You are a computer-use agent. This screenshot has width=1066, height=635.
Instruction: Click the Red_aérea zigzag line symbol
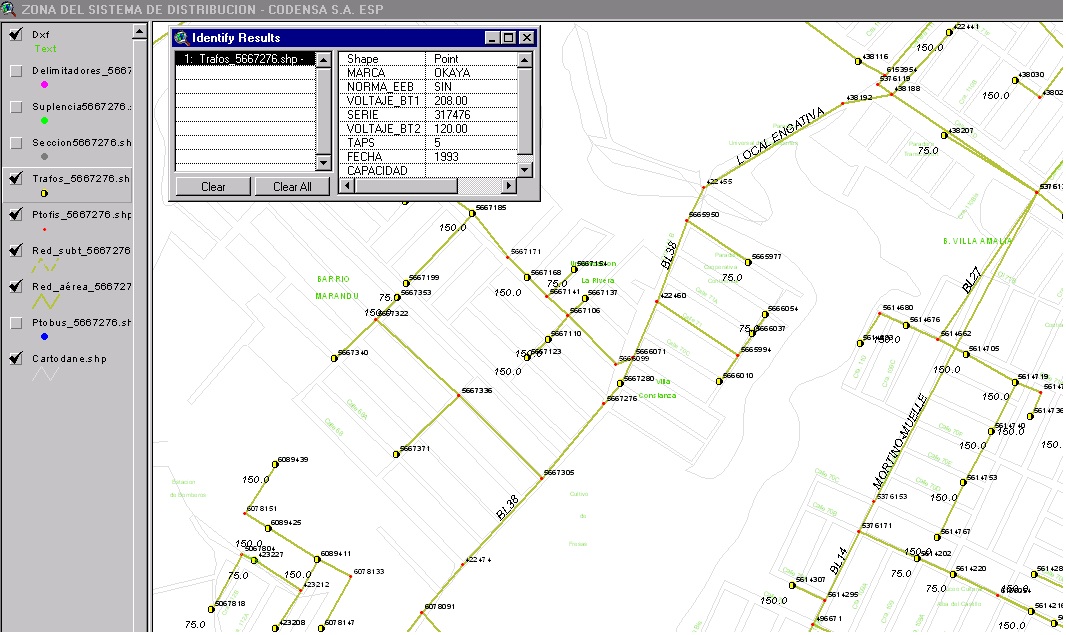click(46, 301)
